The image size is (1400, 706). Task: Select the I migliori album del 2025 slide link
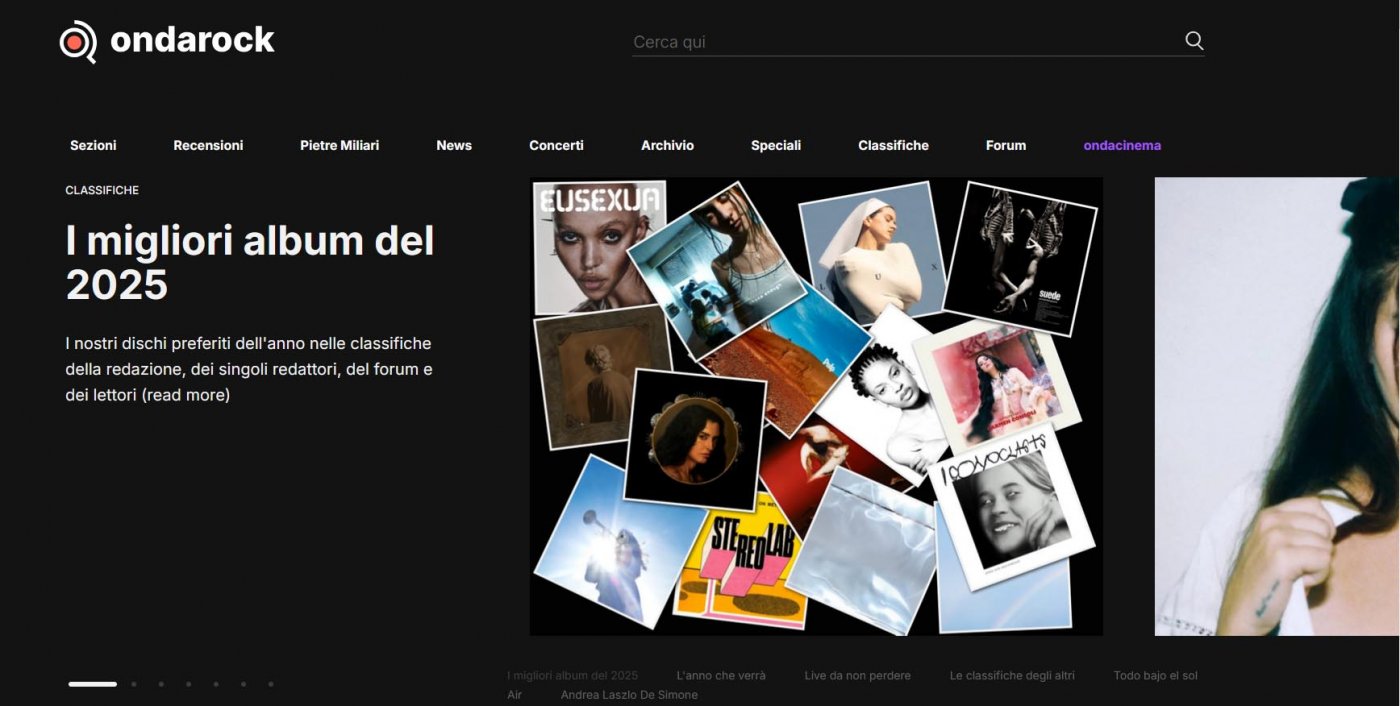click(x=572, y=676)
